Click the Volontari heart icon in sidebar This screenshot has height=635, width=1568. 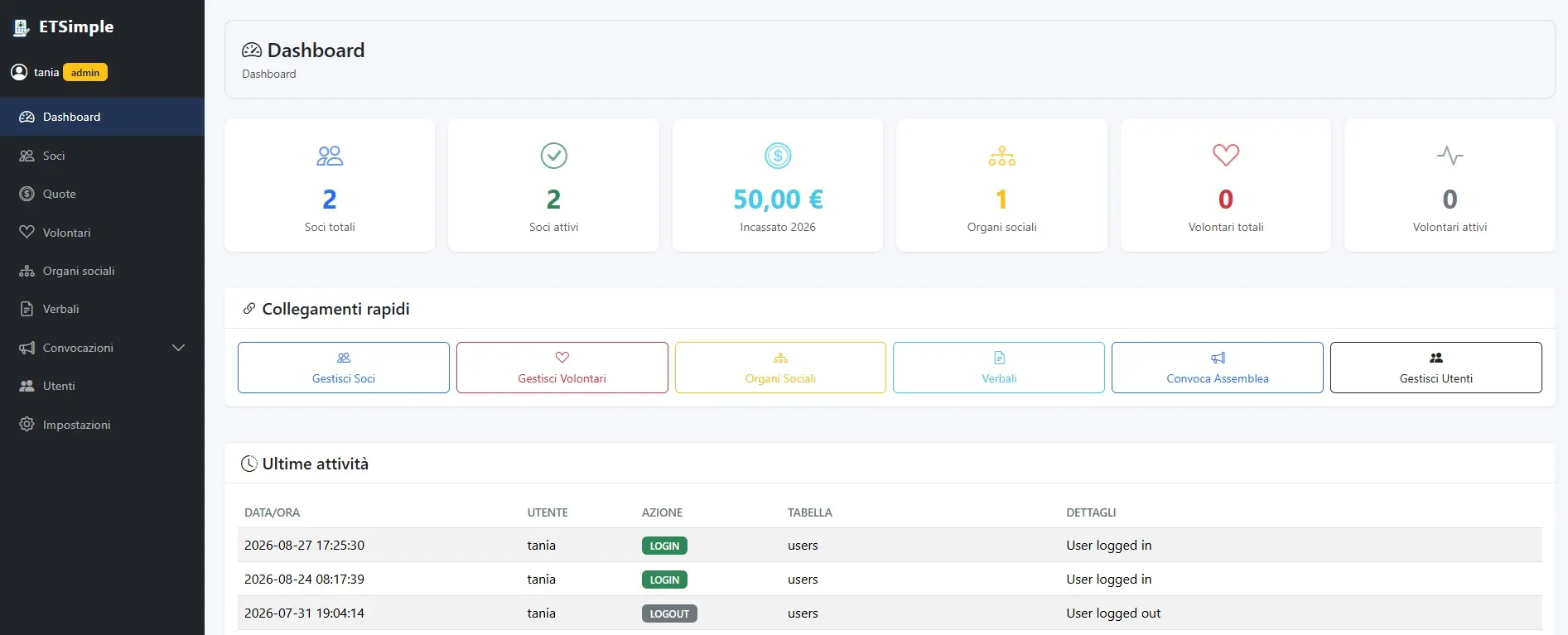tap(27, 233)
